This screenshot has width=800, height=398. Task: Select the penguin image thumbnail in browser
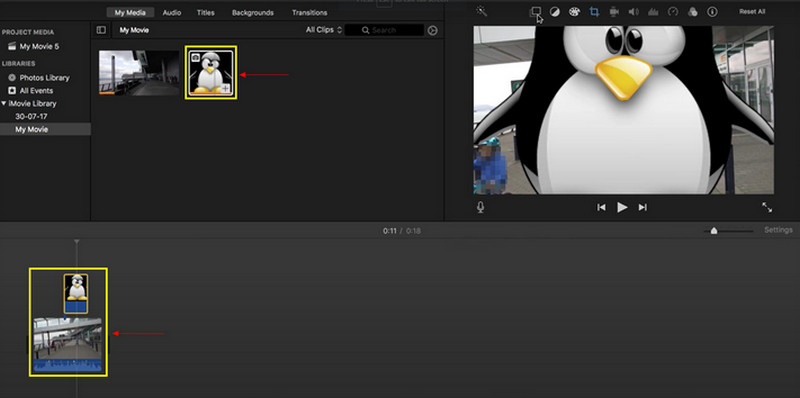coord(211,72)
